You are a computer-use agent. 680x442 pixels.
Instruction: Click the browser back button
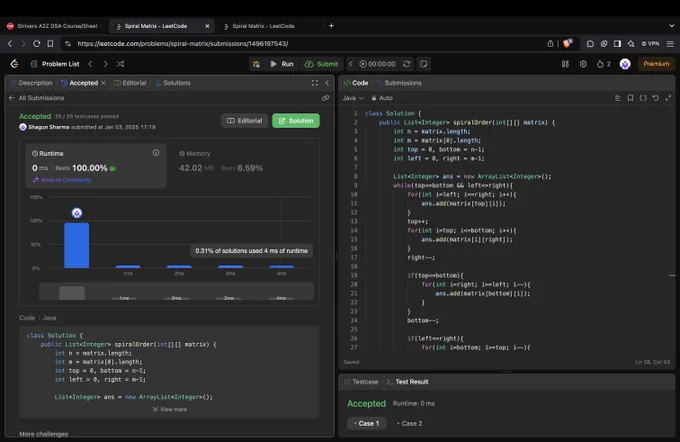coord(10,43)
